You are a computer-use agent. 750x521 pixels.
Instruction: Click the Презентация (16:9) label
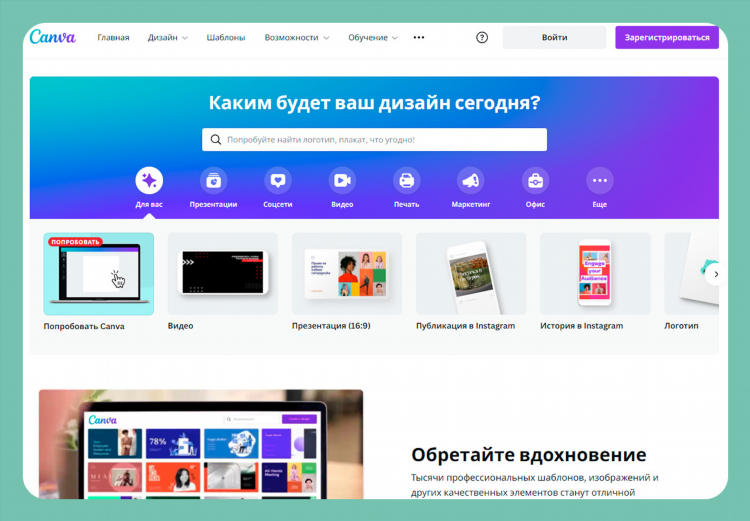(x=331, y=326)
